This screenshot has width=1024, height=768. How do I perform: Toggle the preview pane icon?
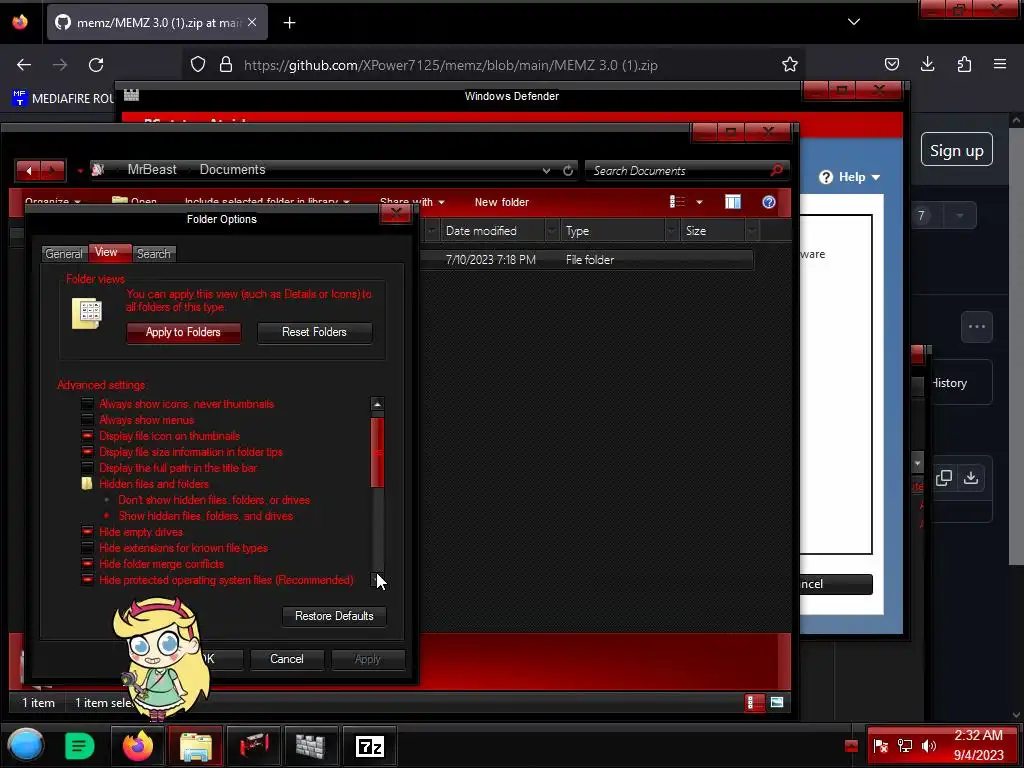point(733,202)
